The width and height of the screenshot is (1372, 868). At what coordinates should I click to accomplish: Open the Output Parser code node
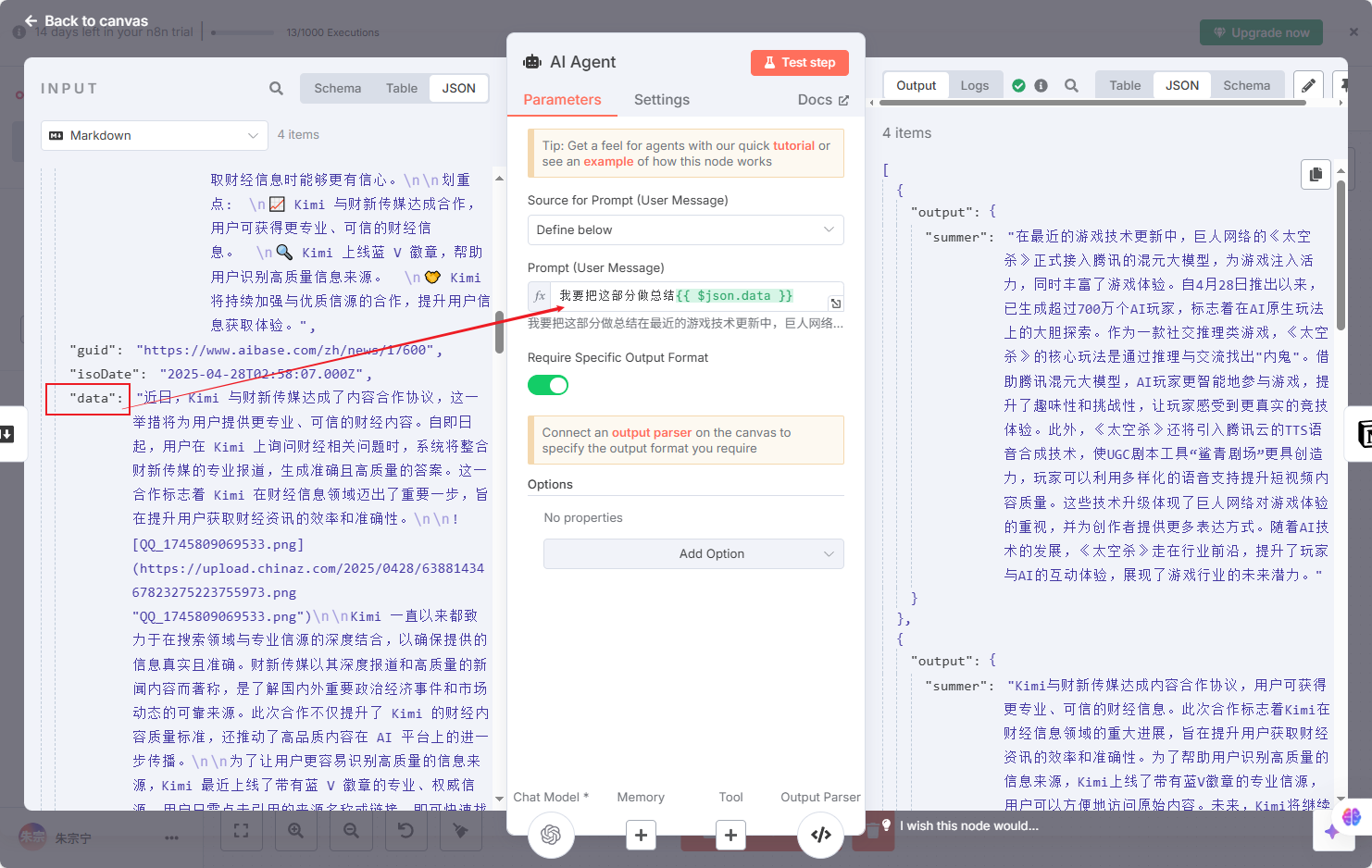coord(821,835)
